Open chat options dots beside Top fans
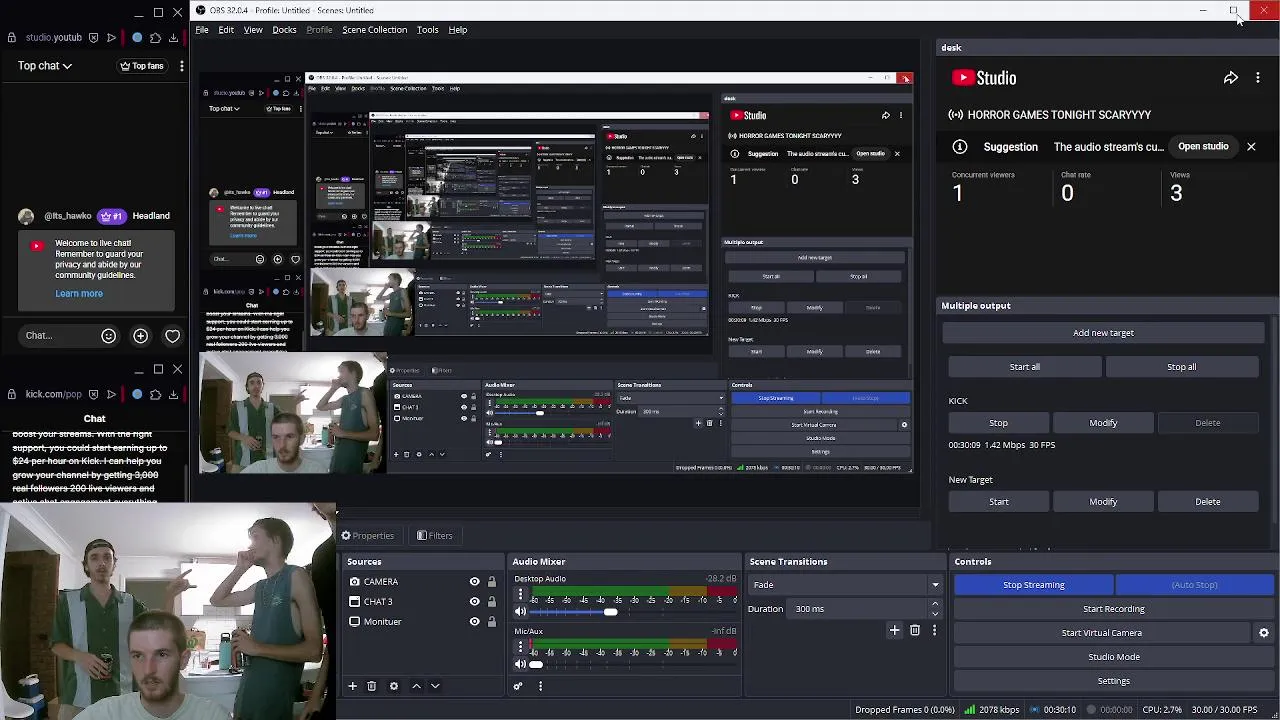1280x720 pixels. [x=181, y=66]
